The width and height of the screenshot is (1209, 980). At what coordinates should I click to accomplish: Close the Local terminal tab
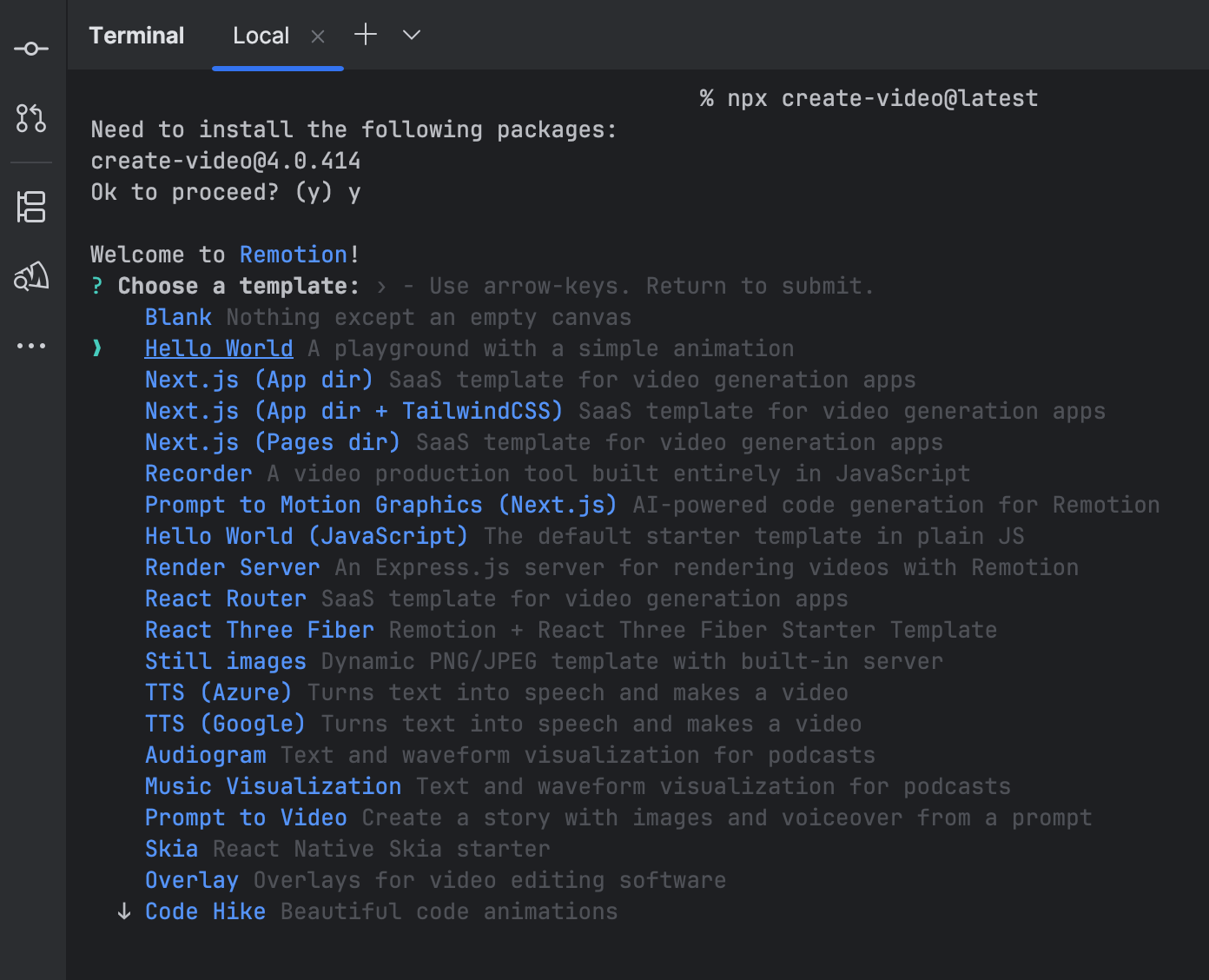click(x=318, y=36)
